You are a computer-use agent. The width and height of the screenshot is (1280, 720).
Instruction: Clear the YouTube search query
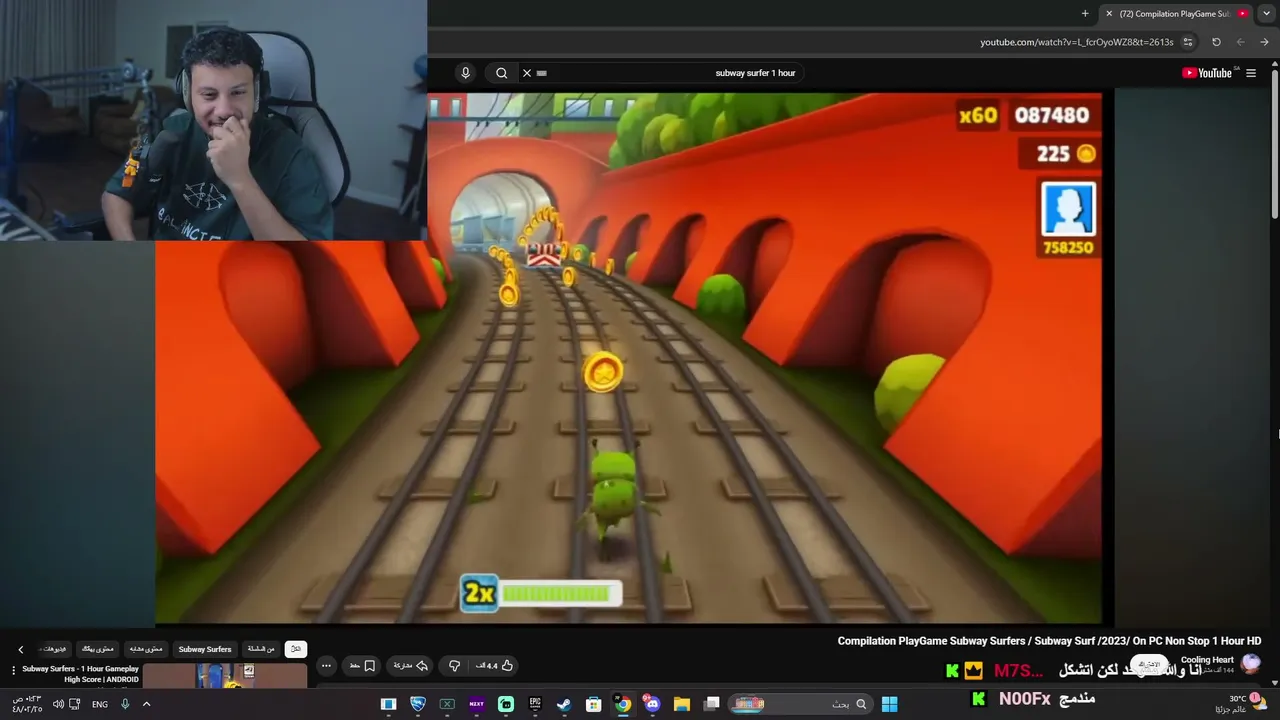click(x=527, y=73)
